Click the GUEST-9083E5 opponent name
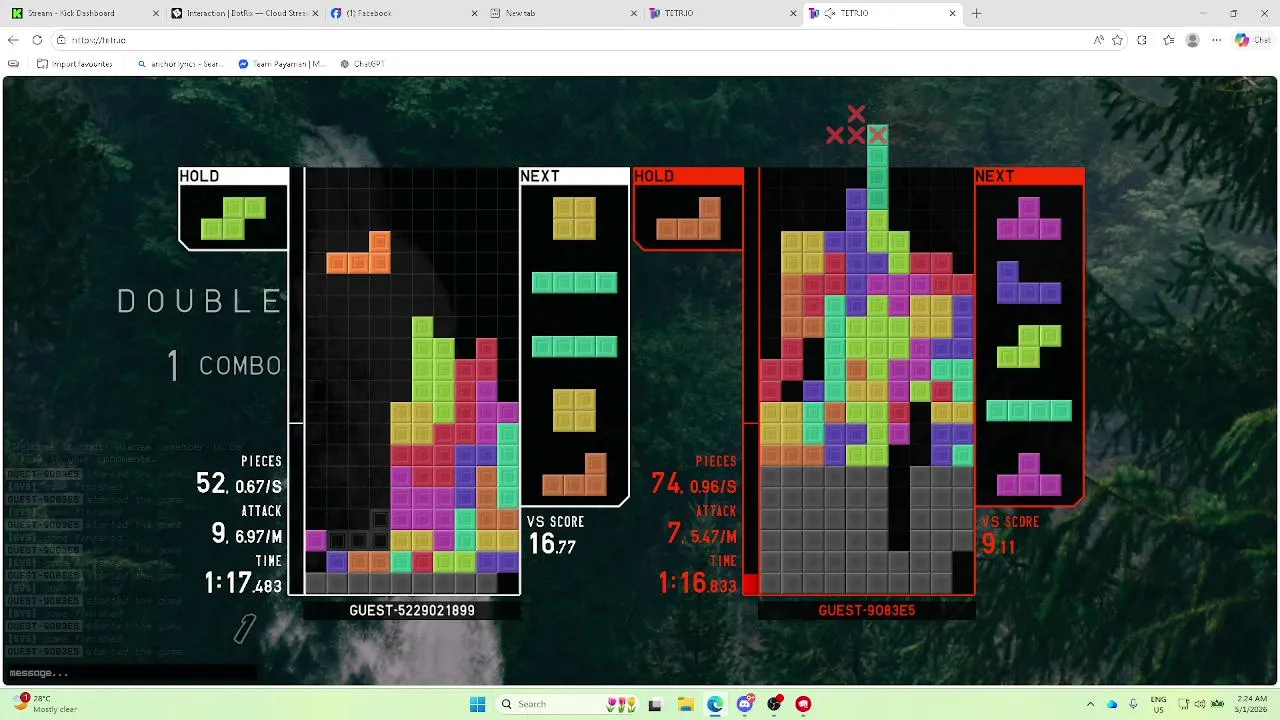Screen dimensions: 1280x720 click(x=867, y=610)
